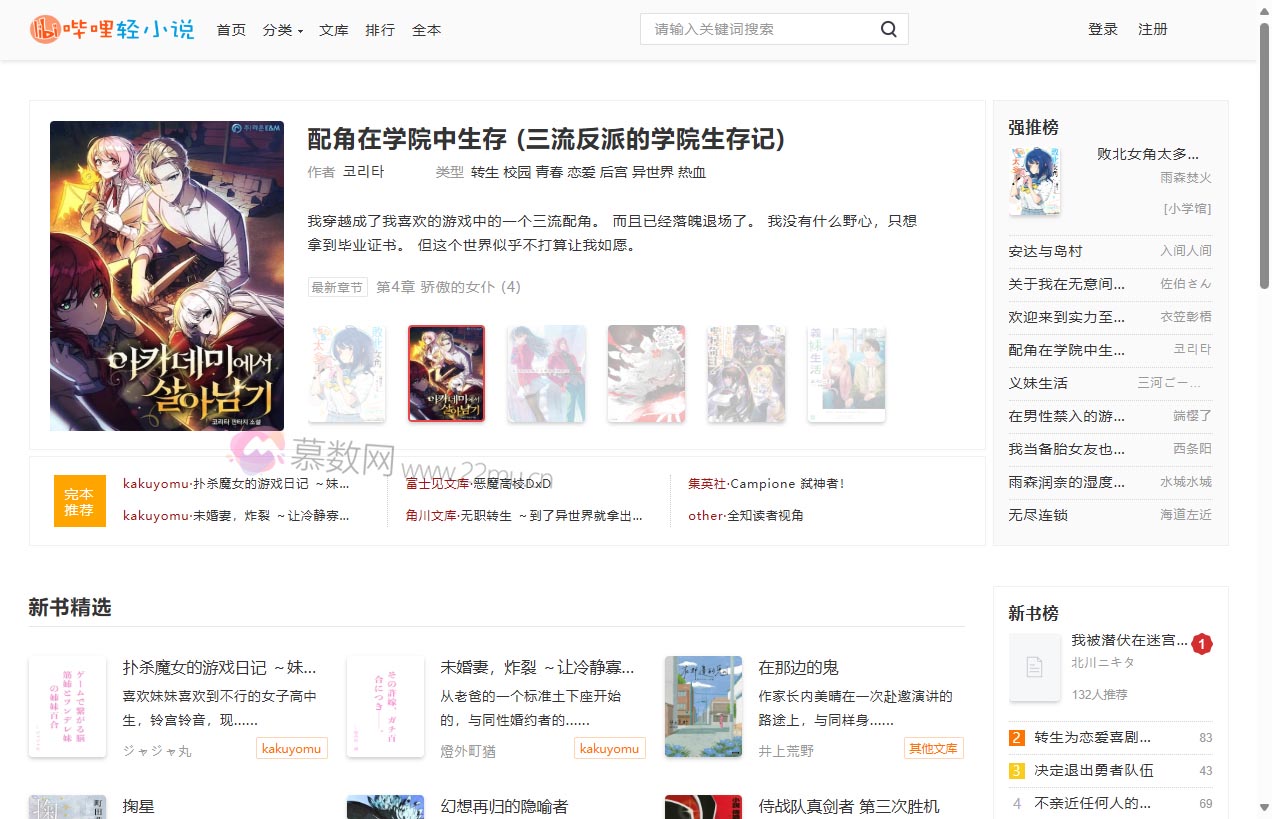1272x819 pixels.
Task: Click the kakuyomu tag under 扑杀魔女的游戏日记
Action: point(292,749)
